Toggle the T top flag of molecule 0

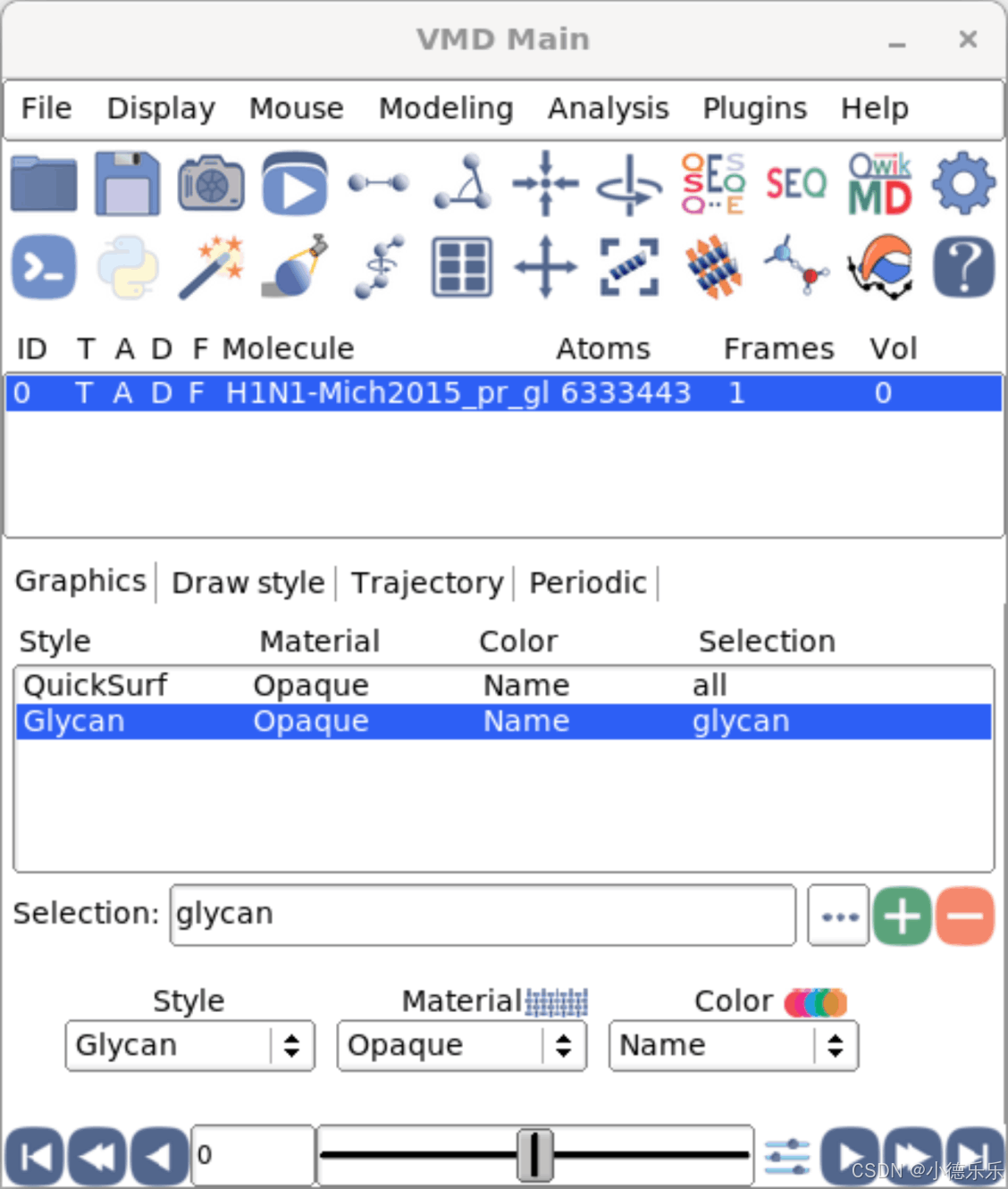pos(84,393)
